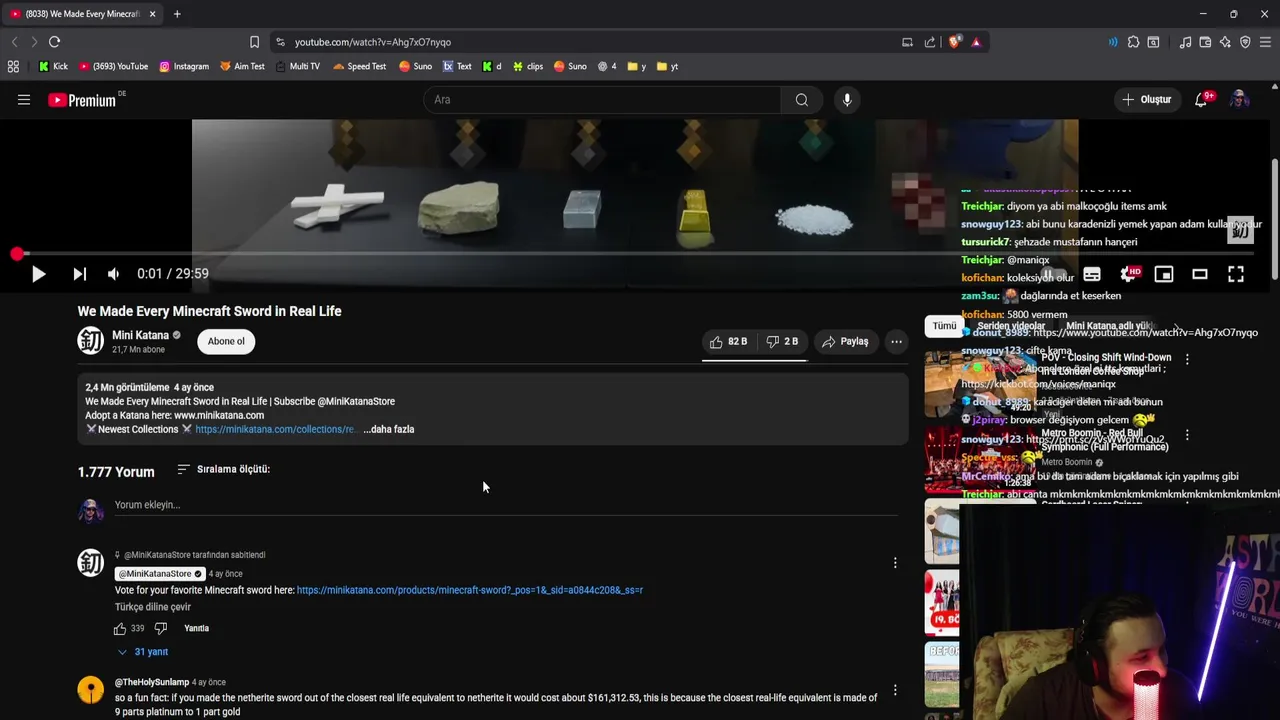Play the video with the play button

coord(38,274)
